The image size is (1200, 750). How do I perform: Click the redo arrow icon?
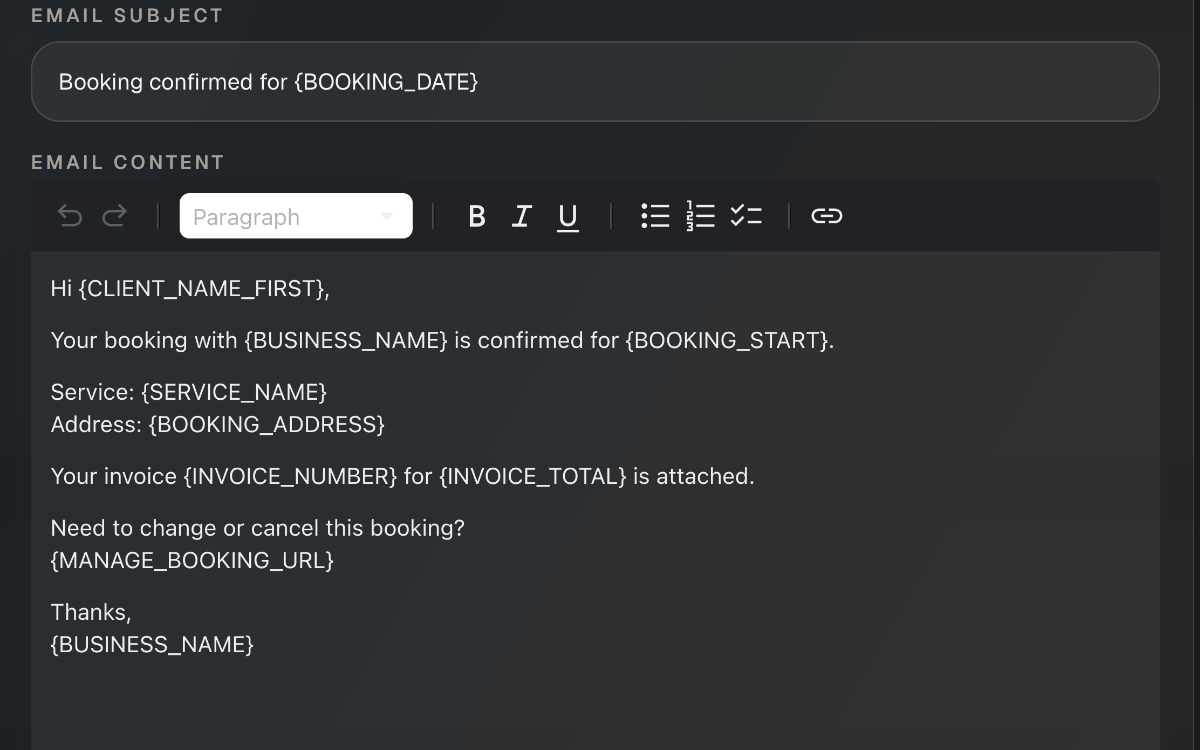[x=115, y=216]
